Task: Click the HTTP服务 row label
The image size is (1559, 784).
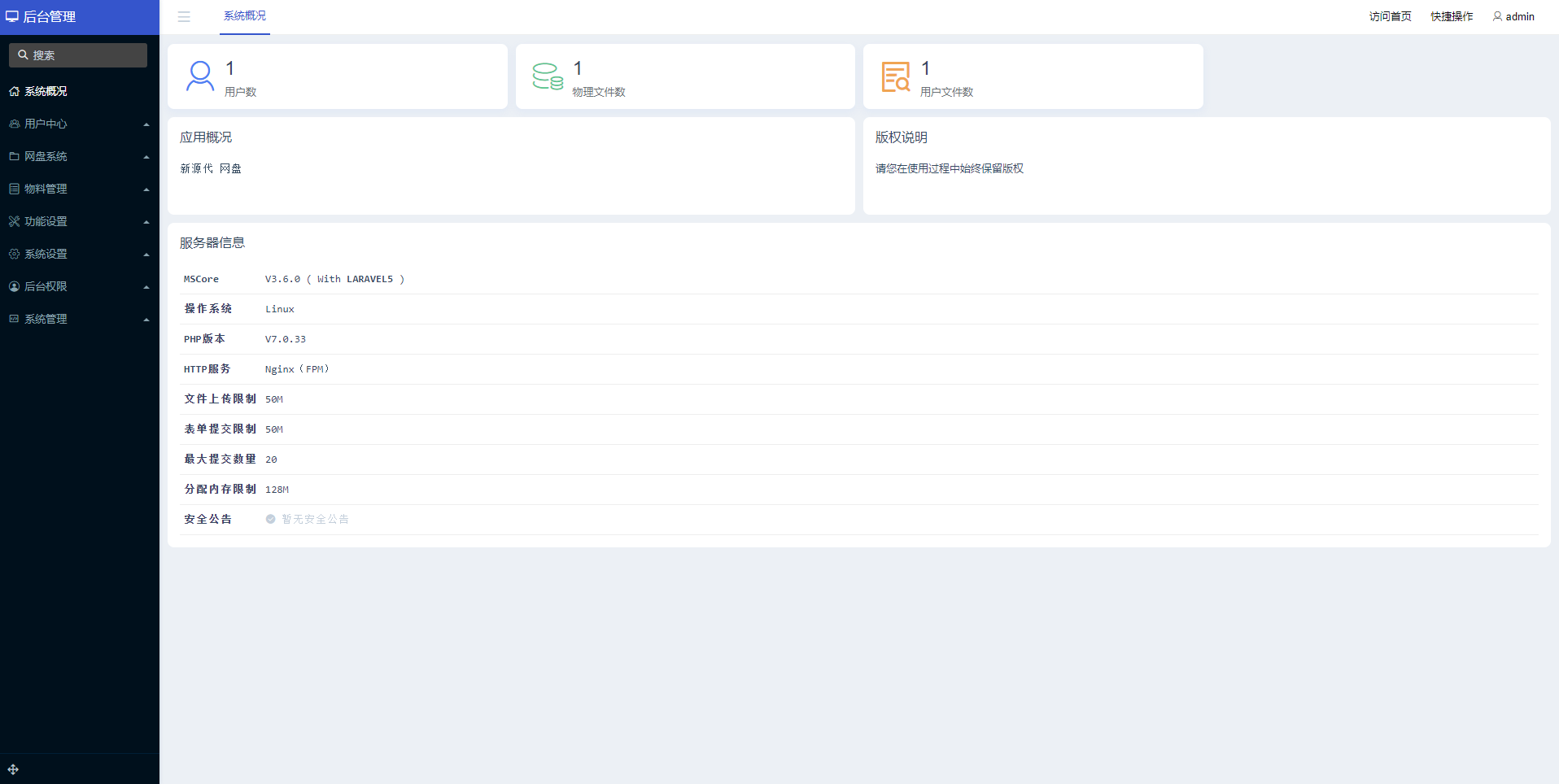Action: click(207, 369)
